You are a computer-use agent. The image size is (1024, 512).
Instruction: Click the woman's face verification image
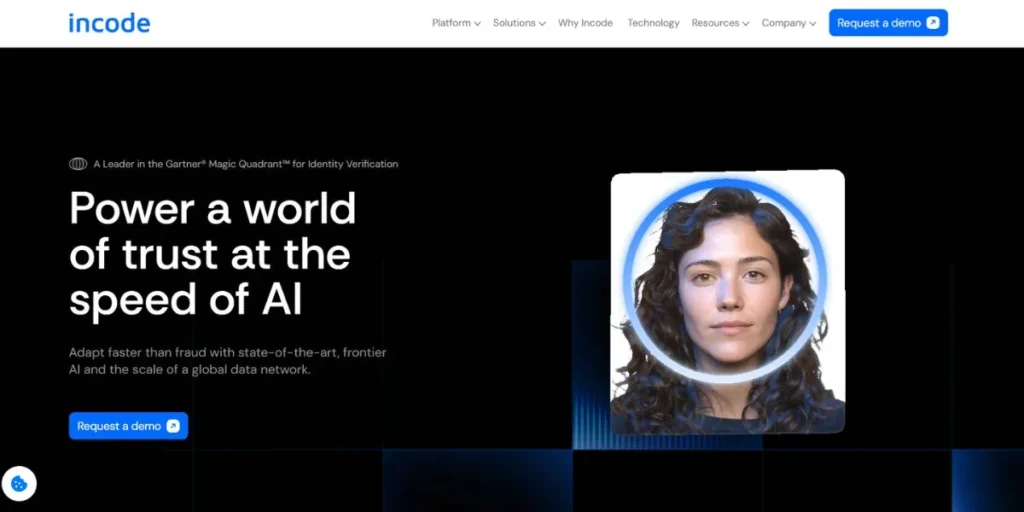pos(728,302)
